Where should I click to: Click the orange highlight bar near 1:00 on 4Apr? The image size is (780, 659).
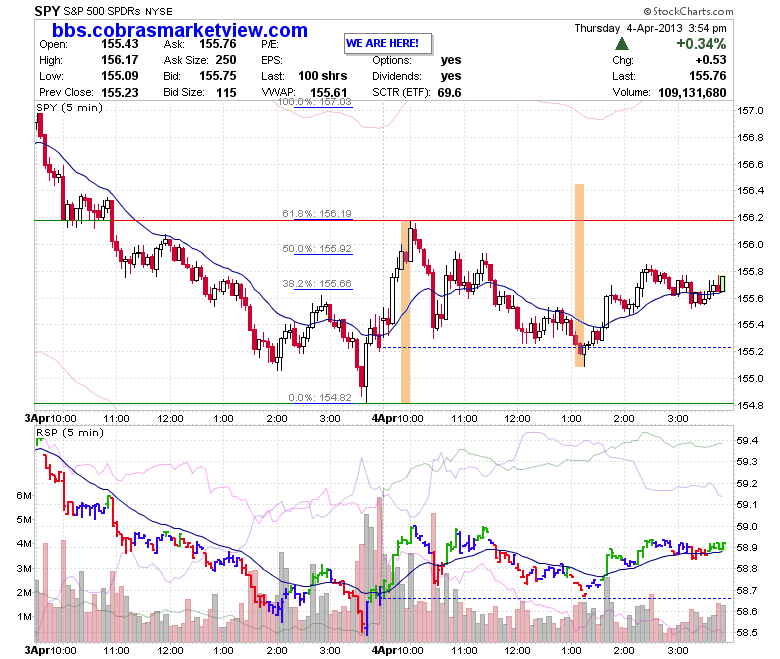[x=580, y=276]
